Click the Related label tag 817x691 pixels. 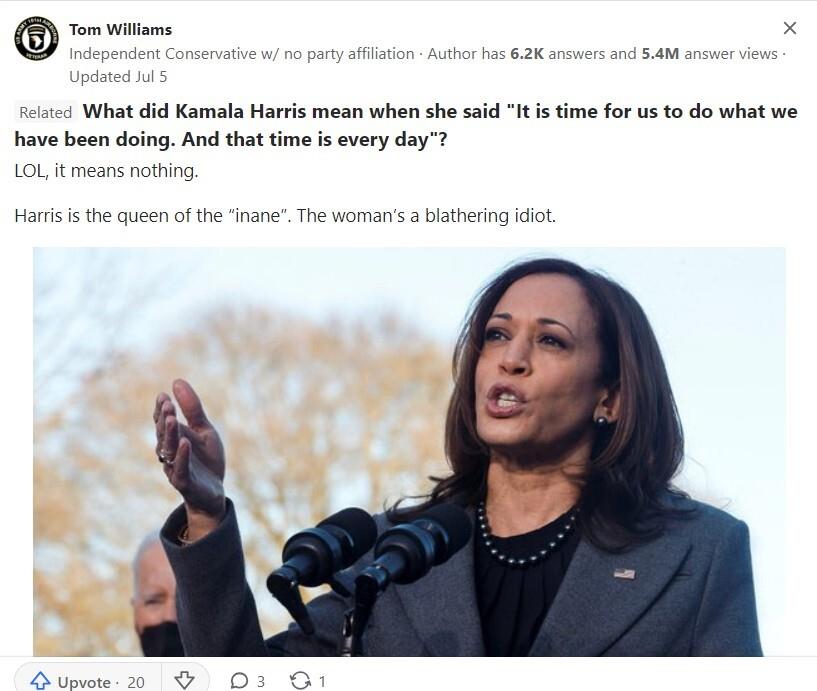pyautogui.click(x=45, y=113)
